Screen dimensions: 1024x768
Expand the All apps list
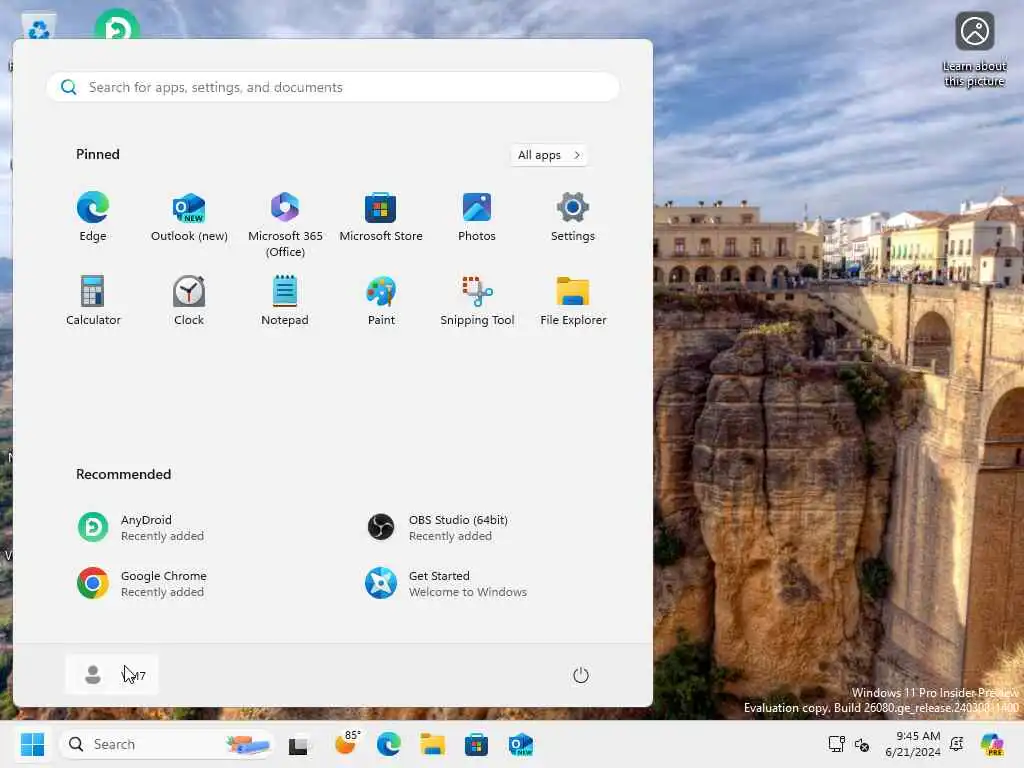point(549,155)
